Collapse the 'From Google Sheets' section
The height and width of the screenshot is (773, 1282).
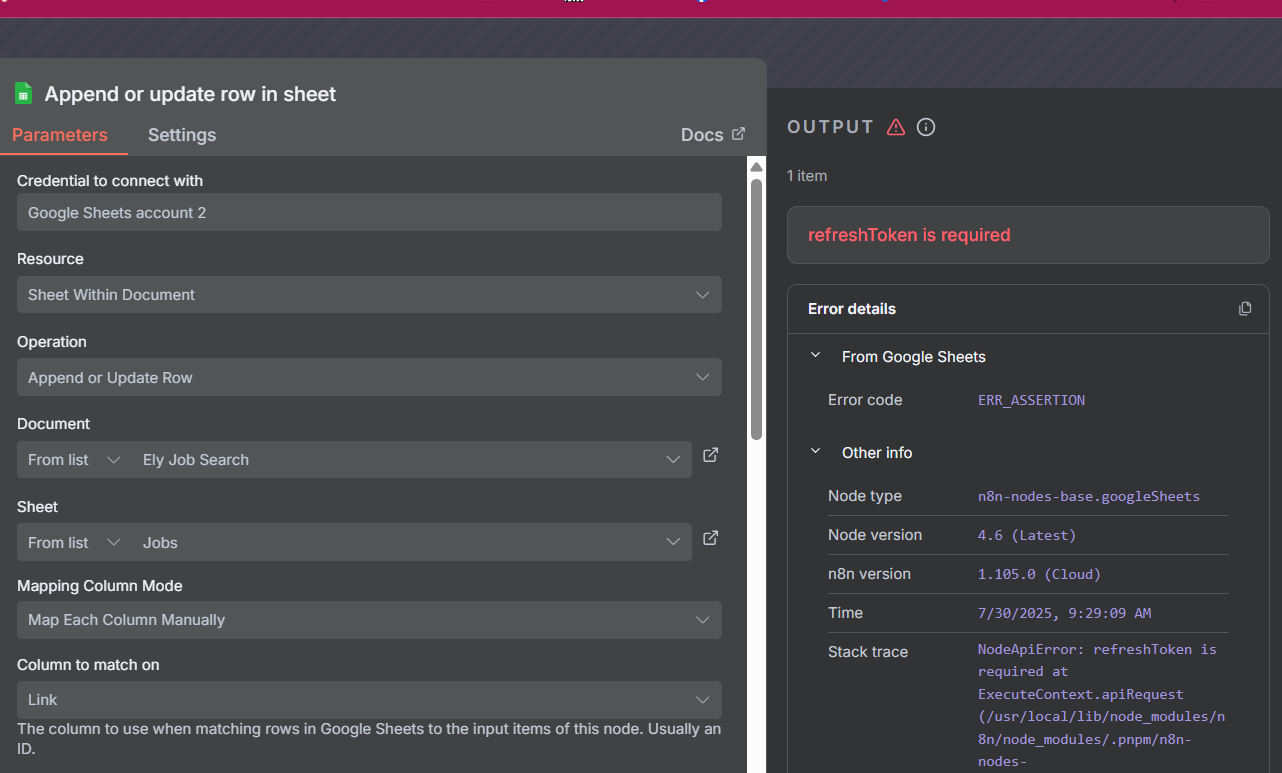(x=816, y=356)
